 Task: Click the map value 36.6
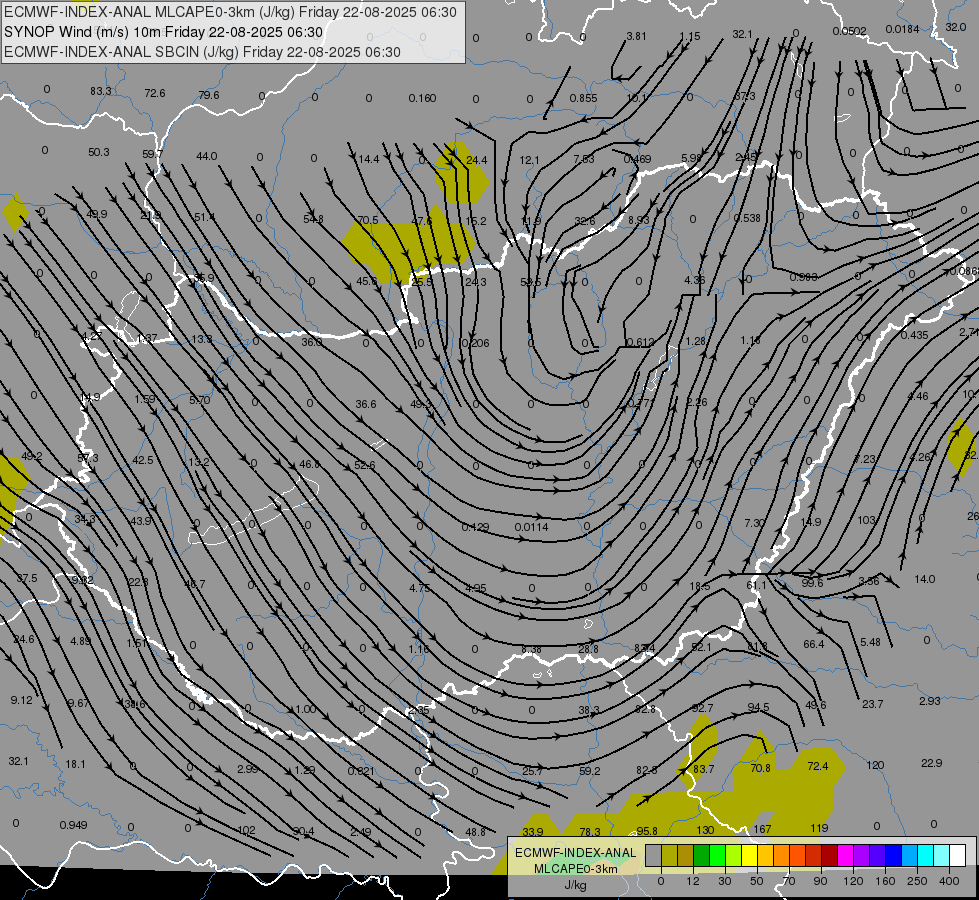tap(366, 404)
